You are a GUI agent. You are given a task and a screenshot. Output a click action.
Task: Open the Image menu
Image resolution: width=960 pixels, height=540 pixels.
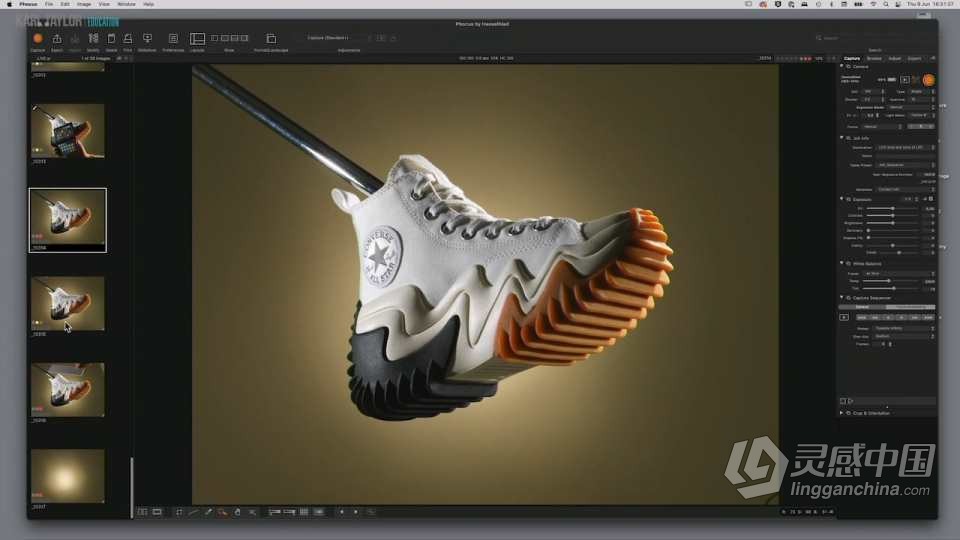click(84, 4)
